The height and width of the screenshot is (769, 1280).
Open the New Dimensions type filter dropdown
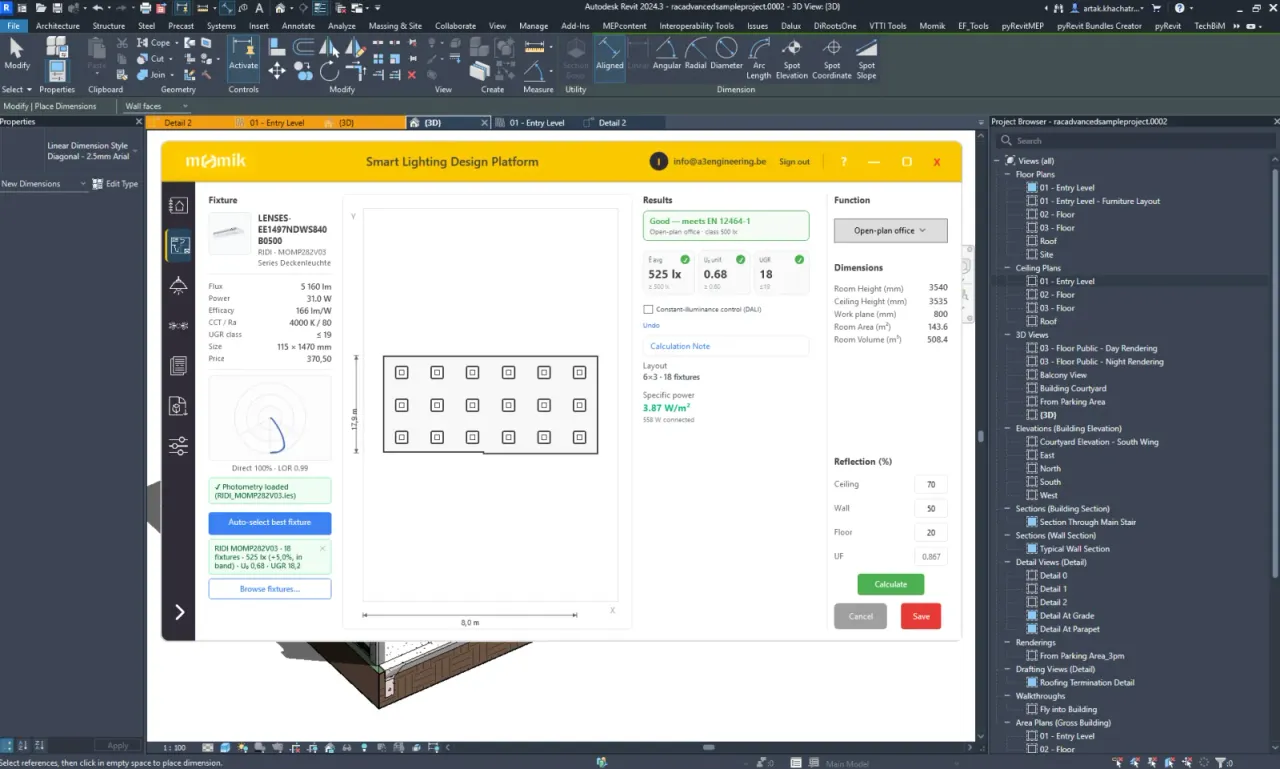pos(43,184)
